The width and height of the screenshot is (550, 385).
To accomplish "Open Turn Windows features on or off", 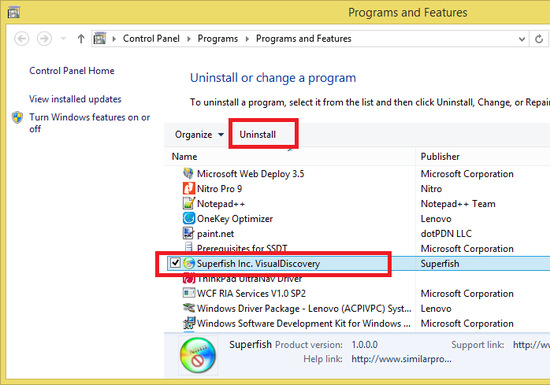I will tap(89, 123).
